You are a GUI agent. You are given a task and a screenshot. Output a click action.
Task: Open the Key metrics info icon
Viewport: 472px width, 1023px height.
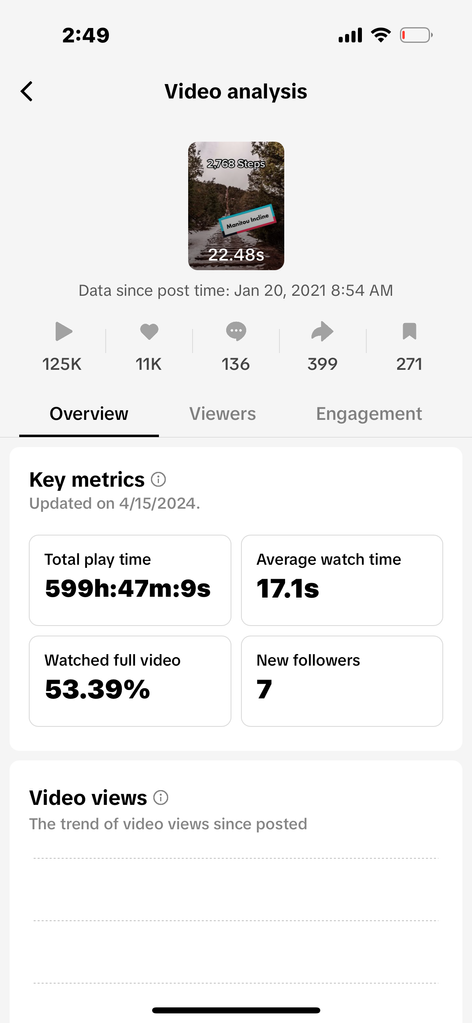click(158, 480)
